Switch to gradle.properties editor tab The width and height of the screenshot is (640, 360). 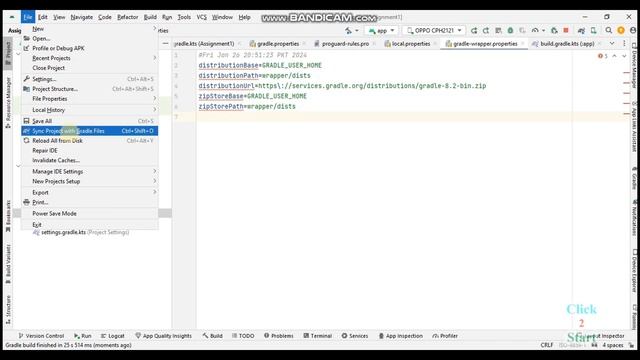(x=278, y=44)
